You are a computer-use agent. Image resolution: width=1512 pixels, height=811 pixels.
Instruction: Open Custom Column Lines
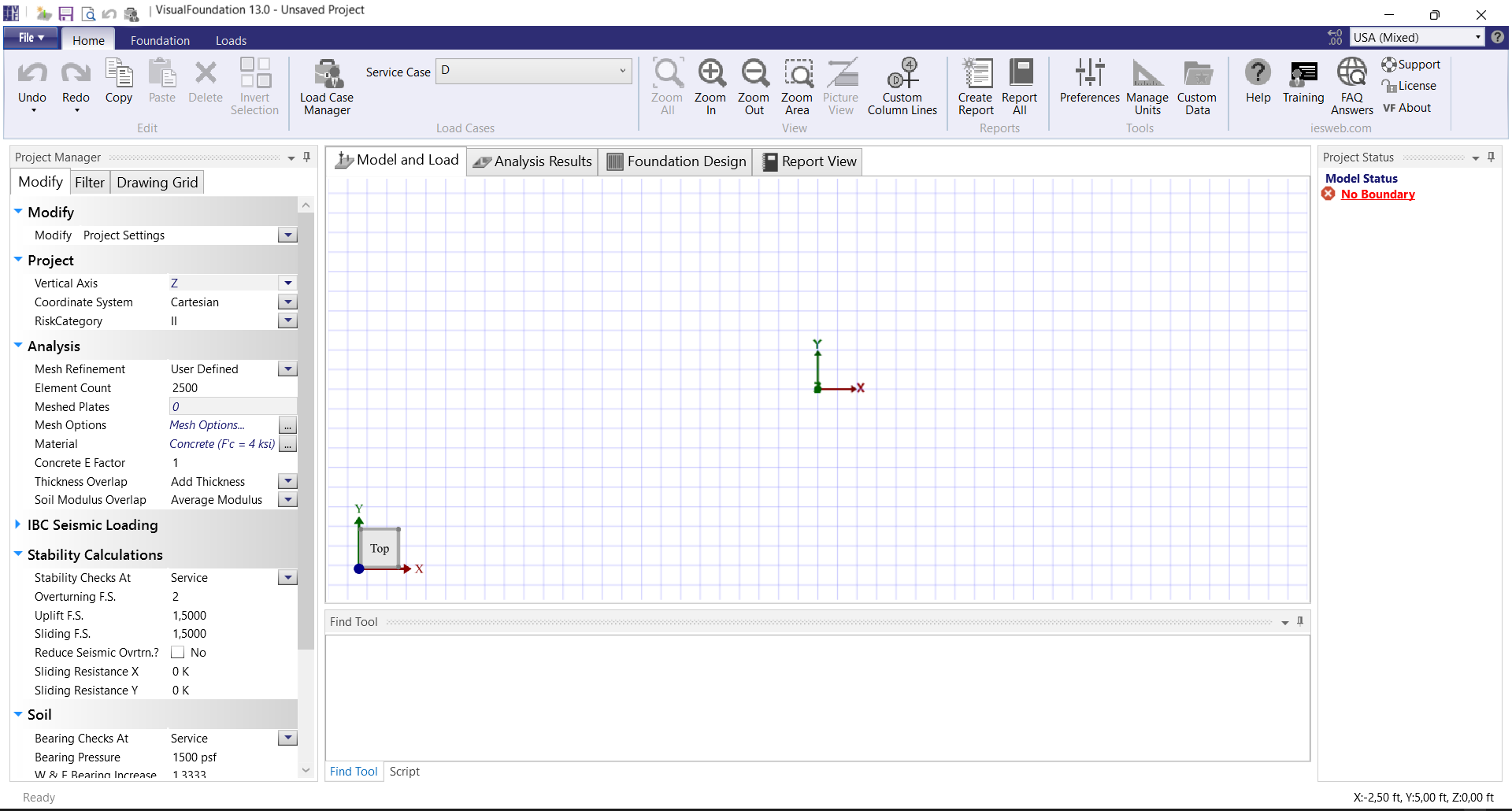tap(902, 87)
